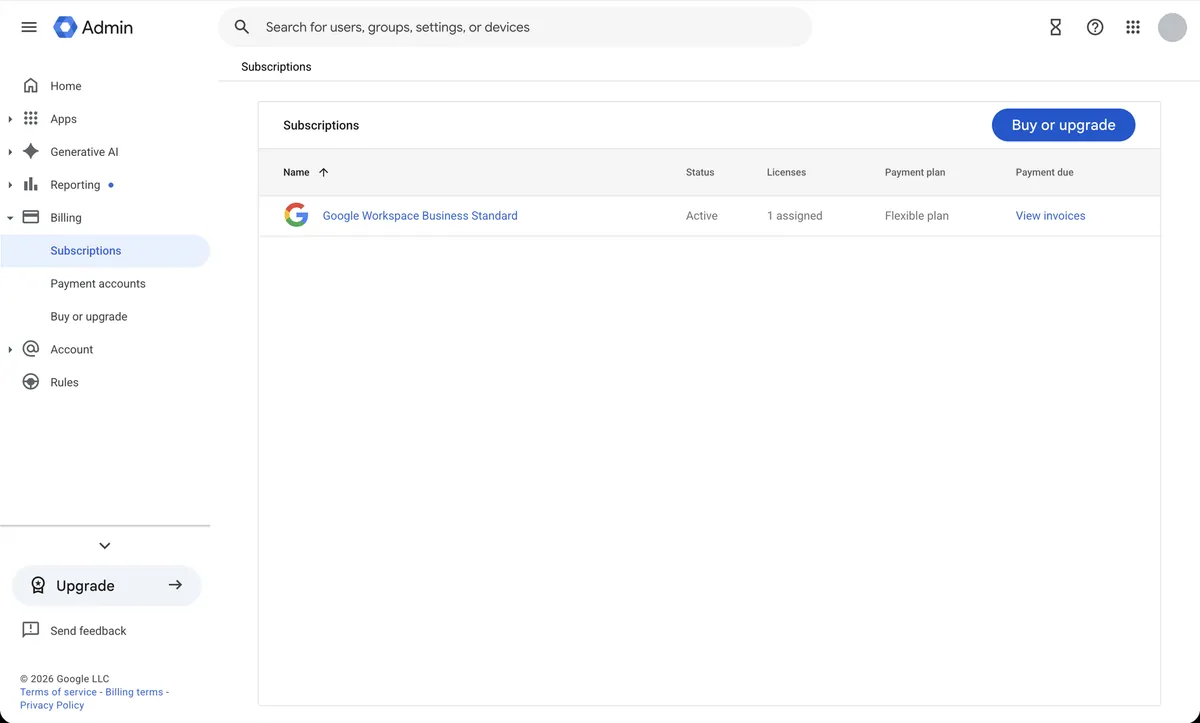Click the Licenses column header
The image size is (1200, 723).
tap(786, 172)
